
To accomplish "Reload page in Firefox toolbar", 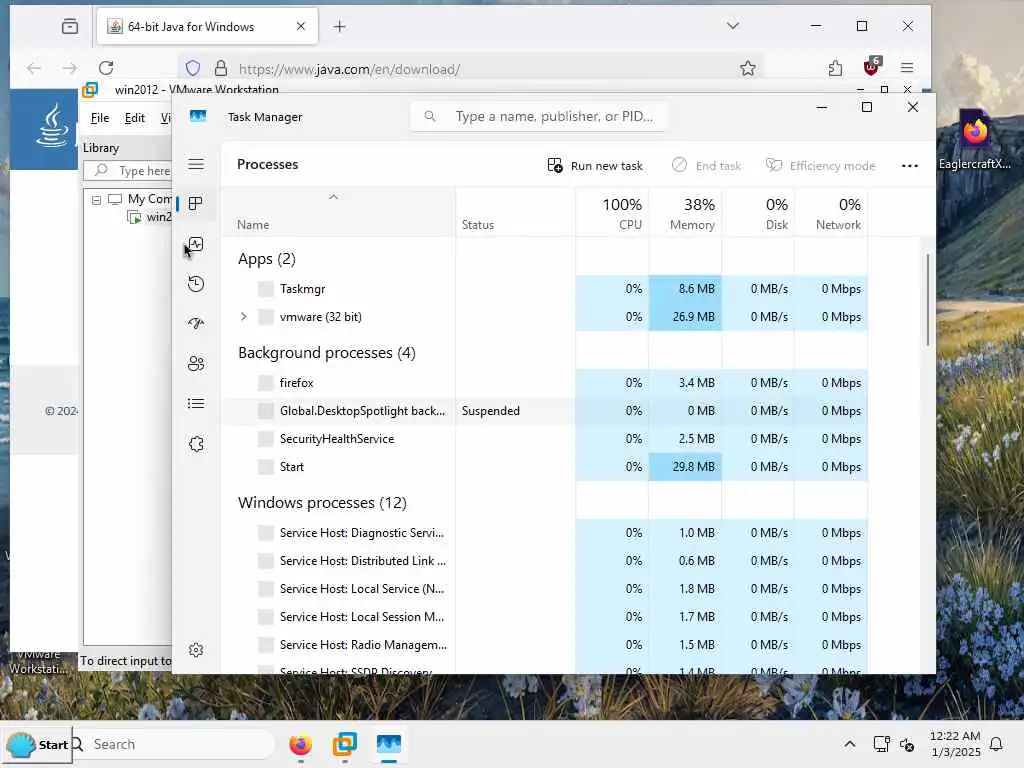I will click(x=106, y=68).
